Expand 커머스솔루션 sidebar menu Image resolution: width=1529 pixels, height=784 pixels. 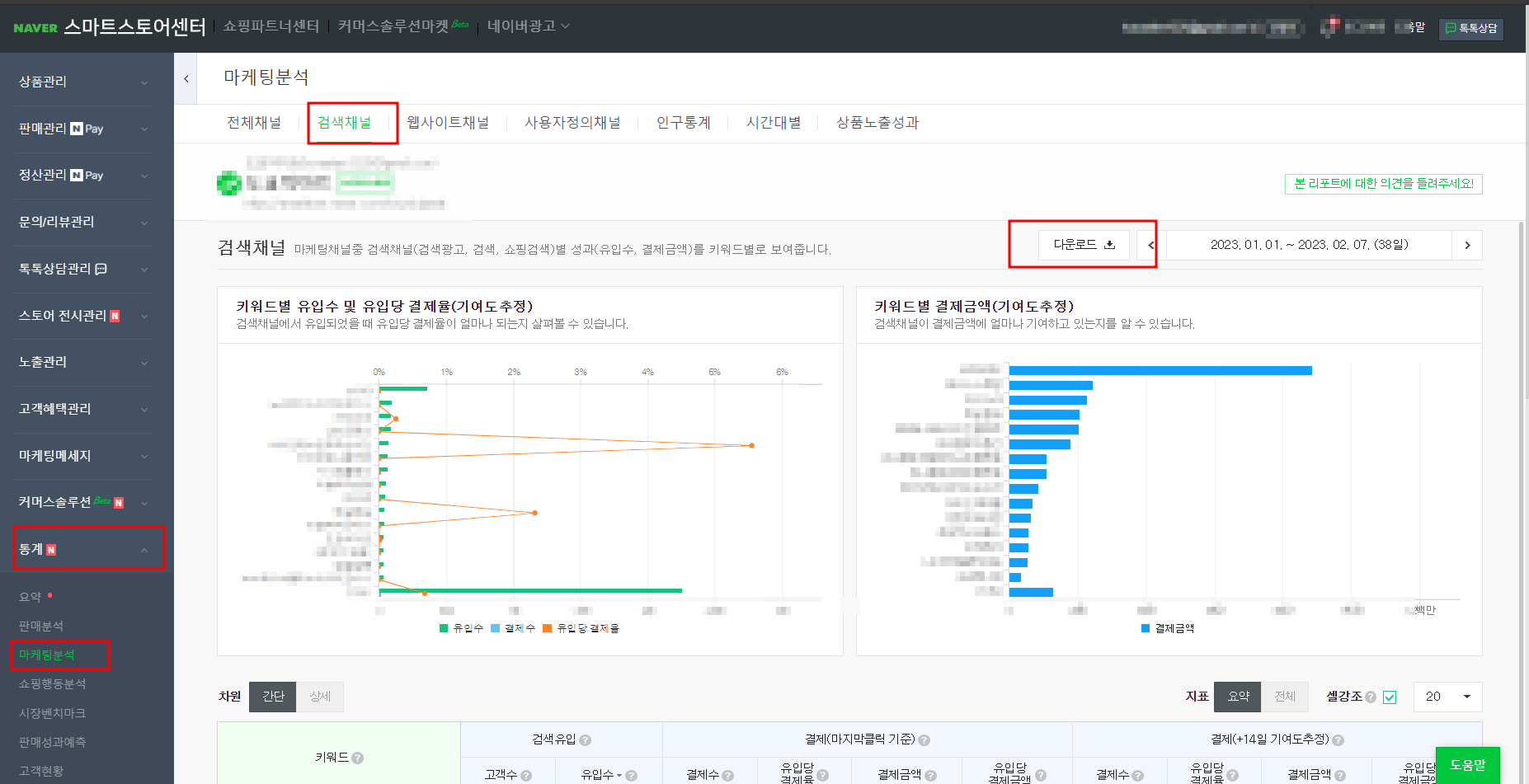82,502
